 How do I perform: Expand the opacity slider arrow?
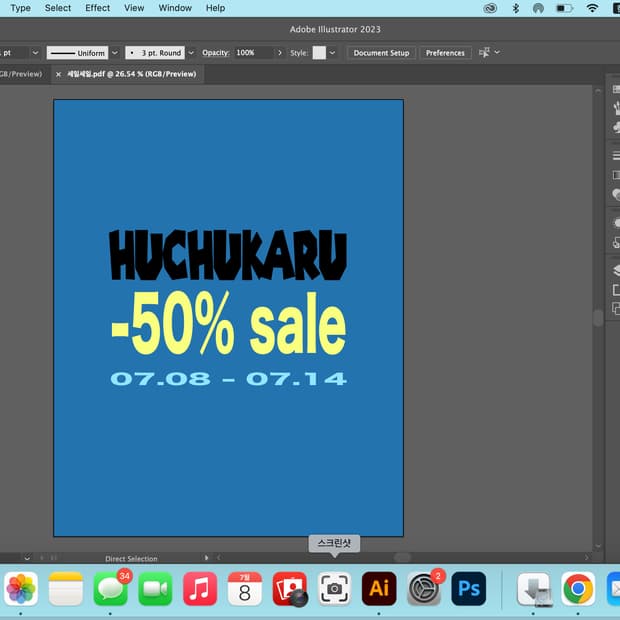[280, 53]
